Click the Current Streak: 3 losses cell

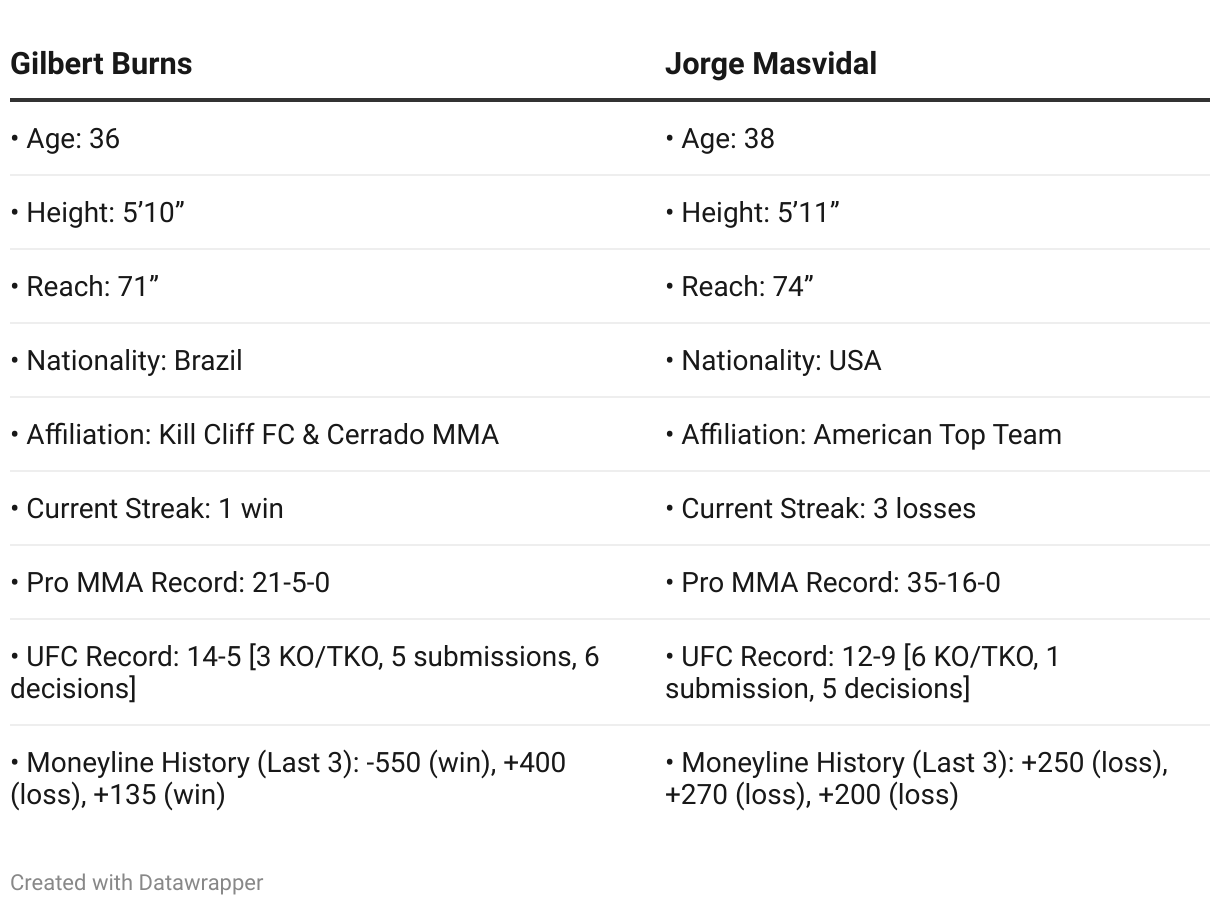[x=937, y=508]
